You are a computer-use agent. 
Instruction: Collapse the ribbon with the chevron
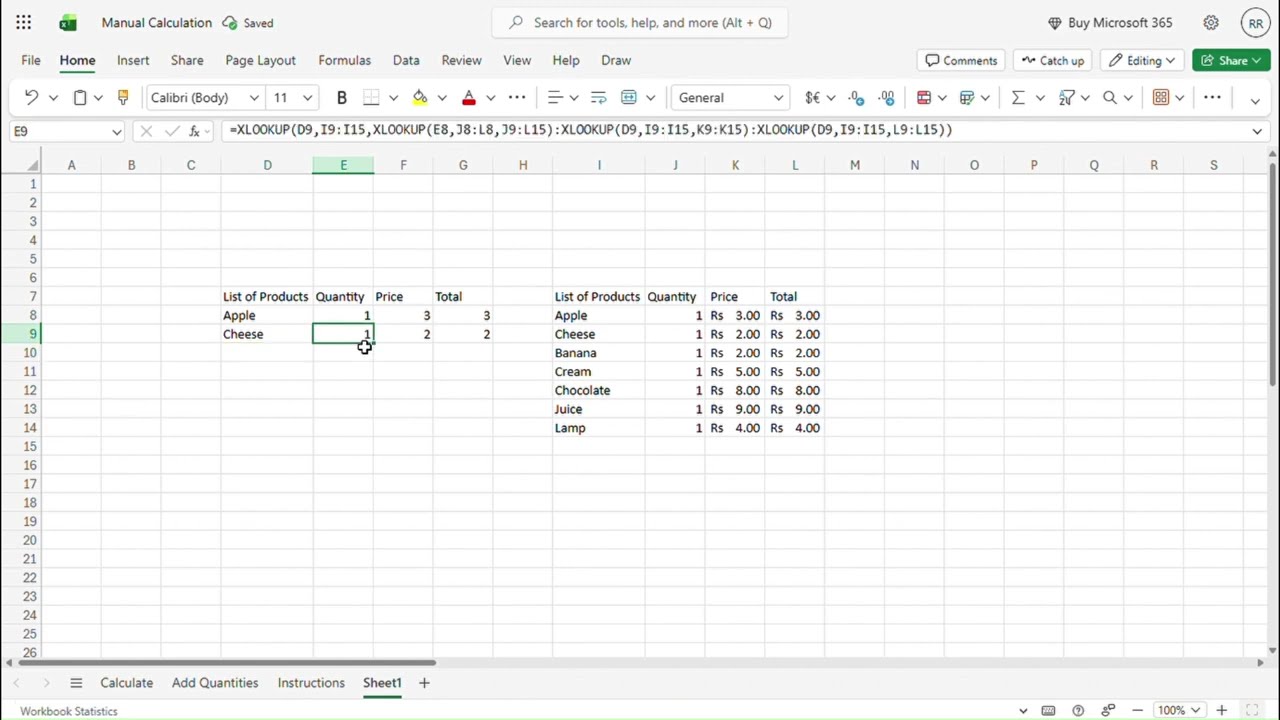[x=1255, y=99]
